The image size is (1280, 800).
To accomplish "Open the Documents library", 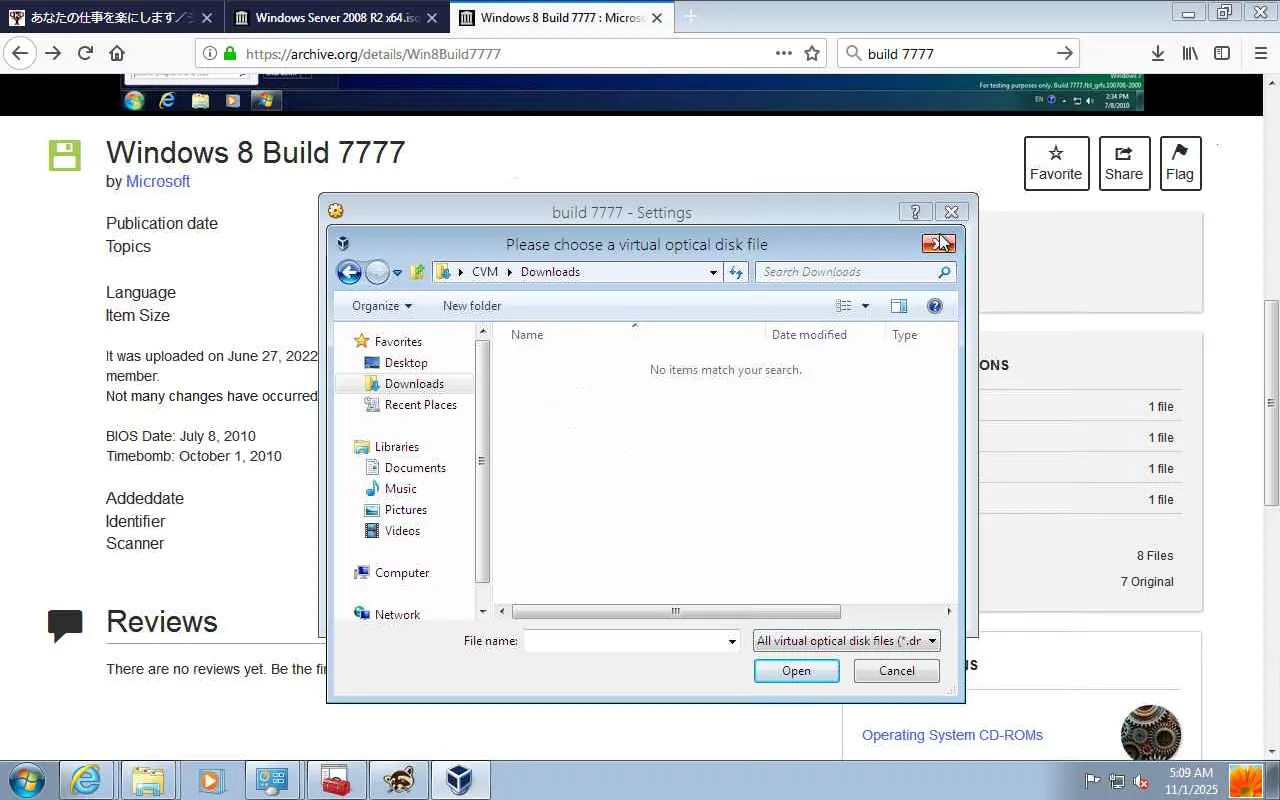I will click(x=415, y=468).
